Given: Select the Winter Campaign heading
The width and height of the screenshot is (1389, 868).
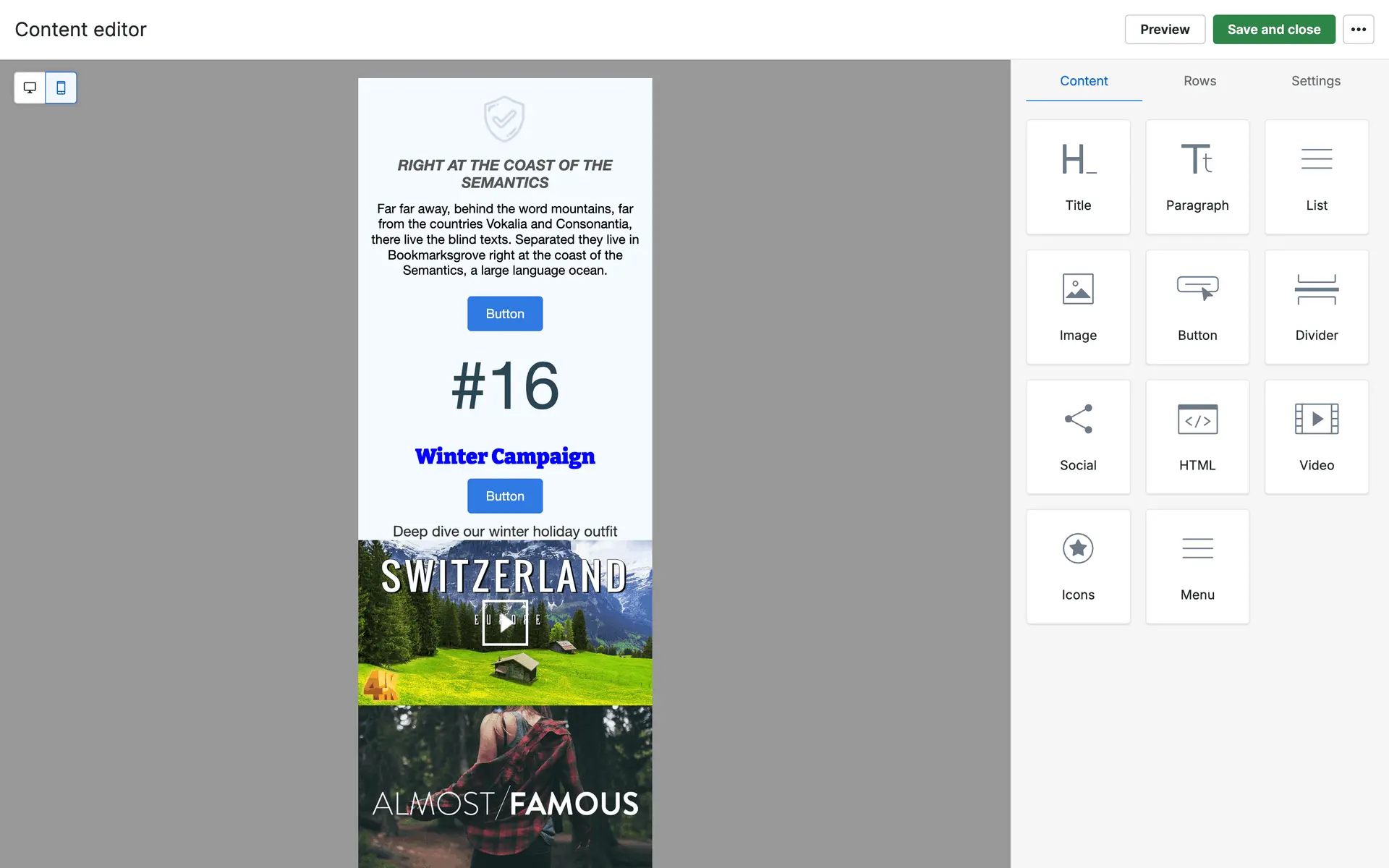Looking at the screenshot, I should pos(505,456).
